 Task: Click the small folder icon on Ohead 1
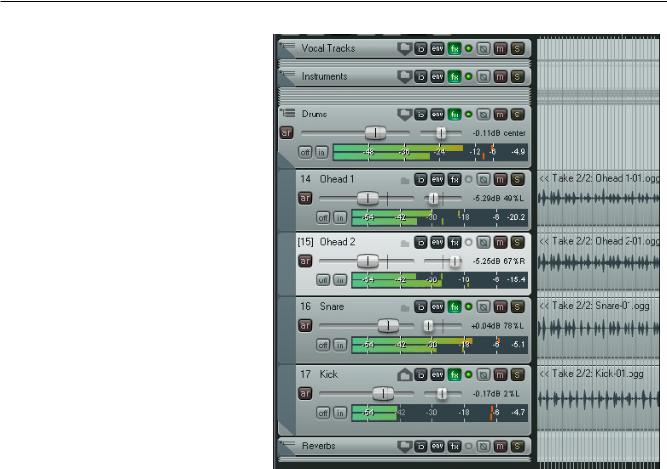(x=405, y=181)
